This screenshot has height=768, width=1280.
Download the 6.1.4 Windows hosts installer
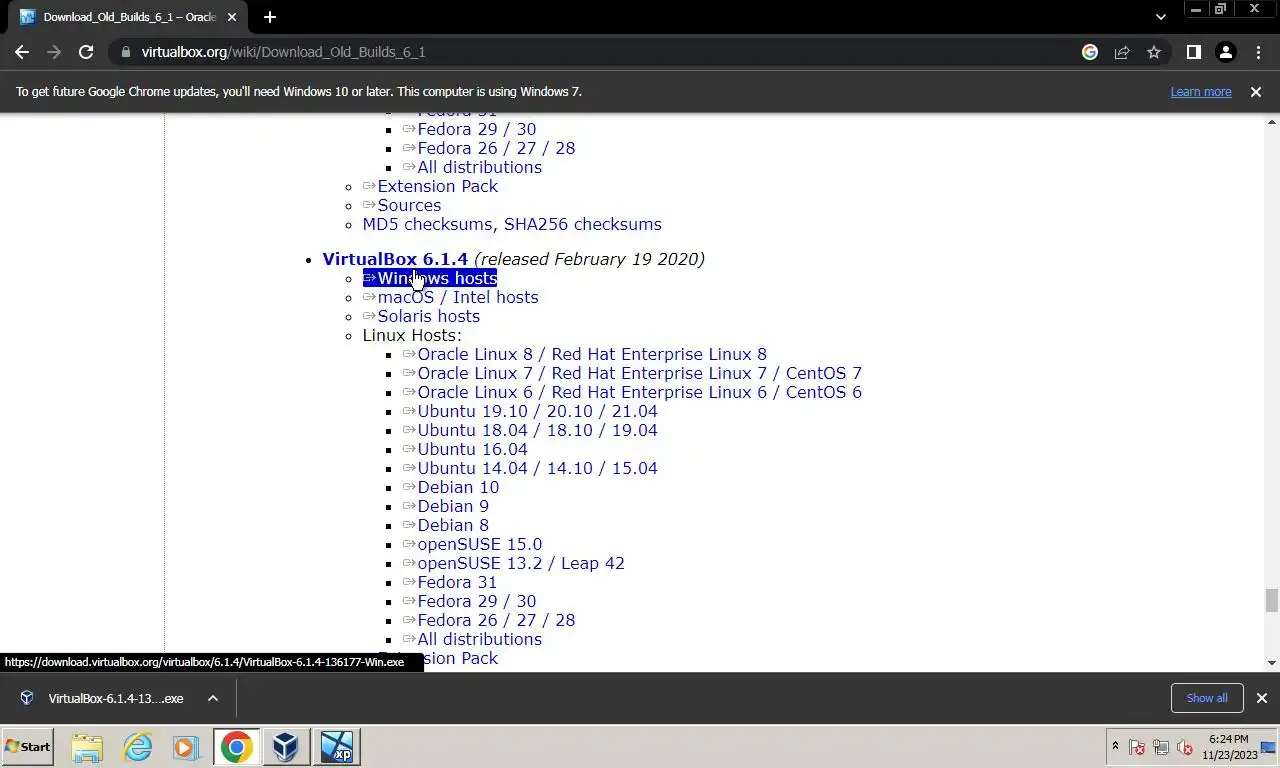(430, 278)
